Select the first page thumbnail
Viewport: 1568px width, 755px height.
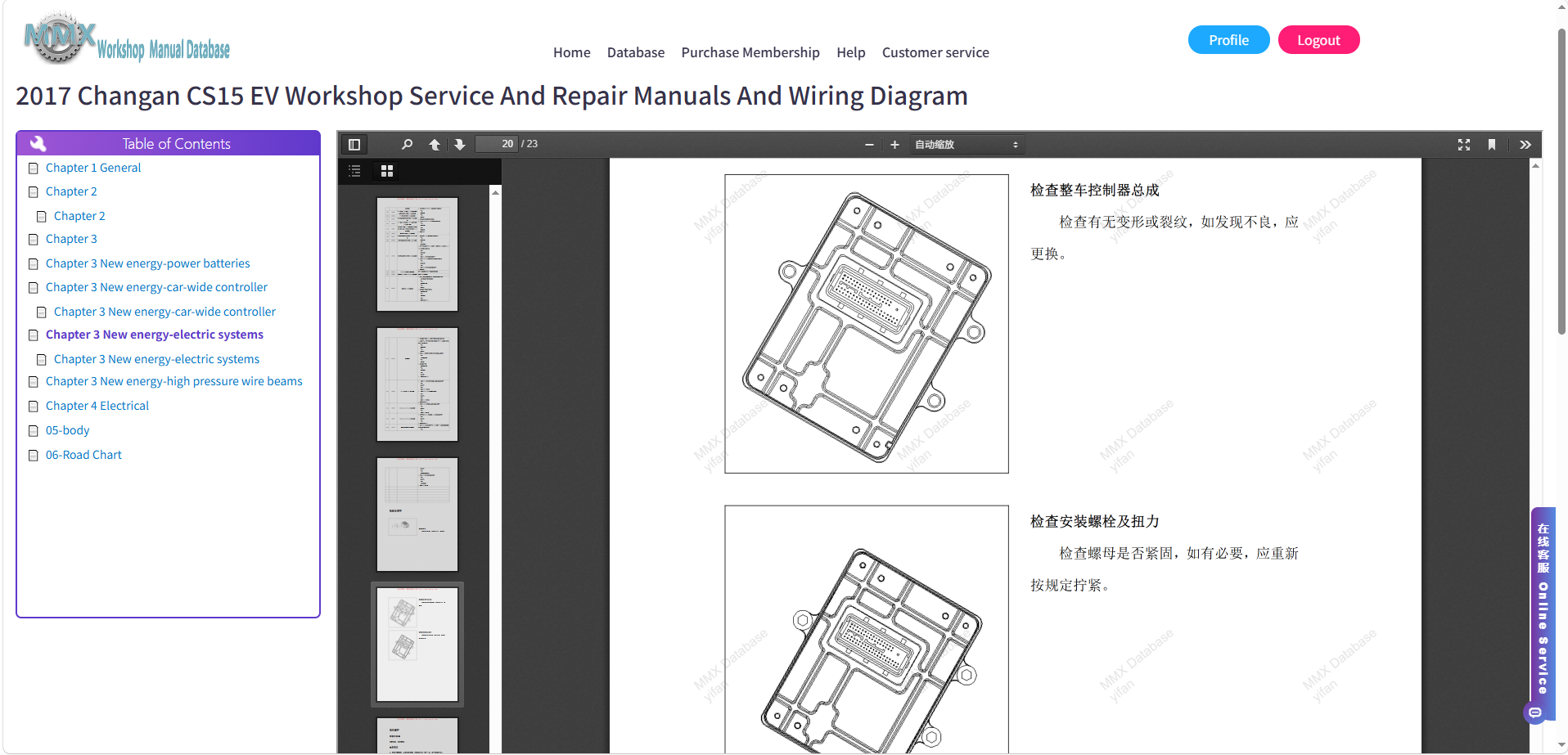(417, 254)
